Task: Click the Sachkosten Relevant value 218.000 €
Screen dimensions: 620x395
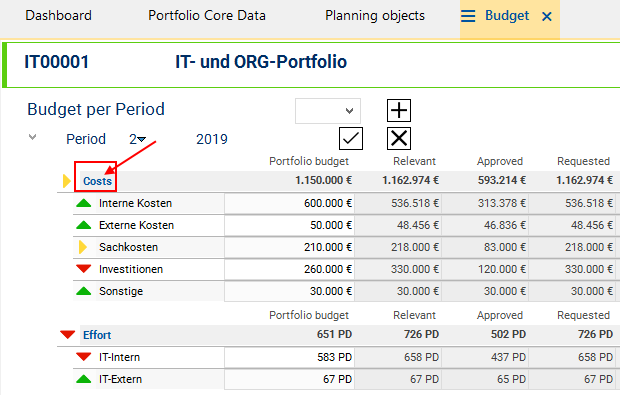Action: [415, 247]
